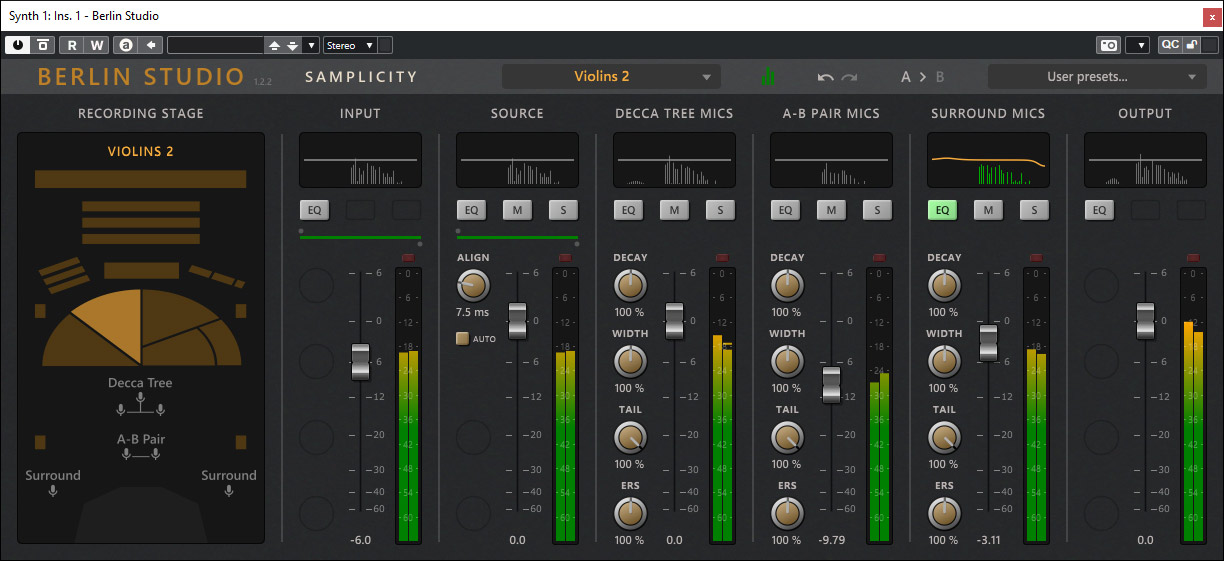Open the User presets dropdown
This screenshot has height=561, width=1224.
coord(1097,77)
